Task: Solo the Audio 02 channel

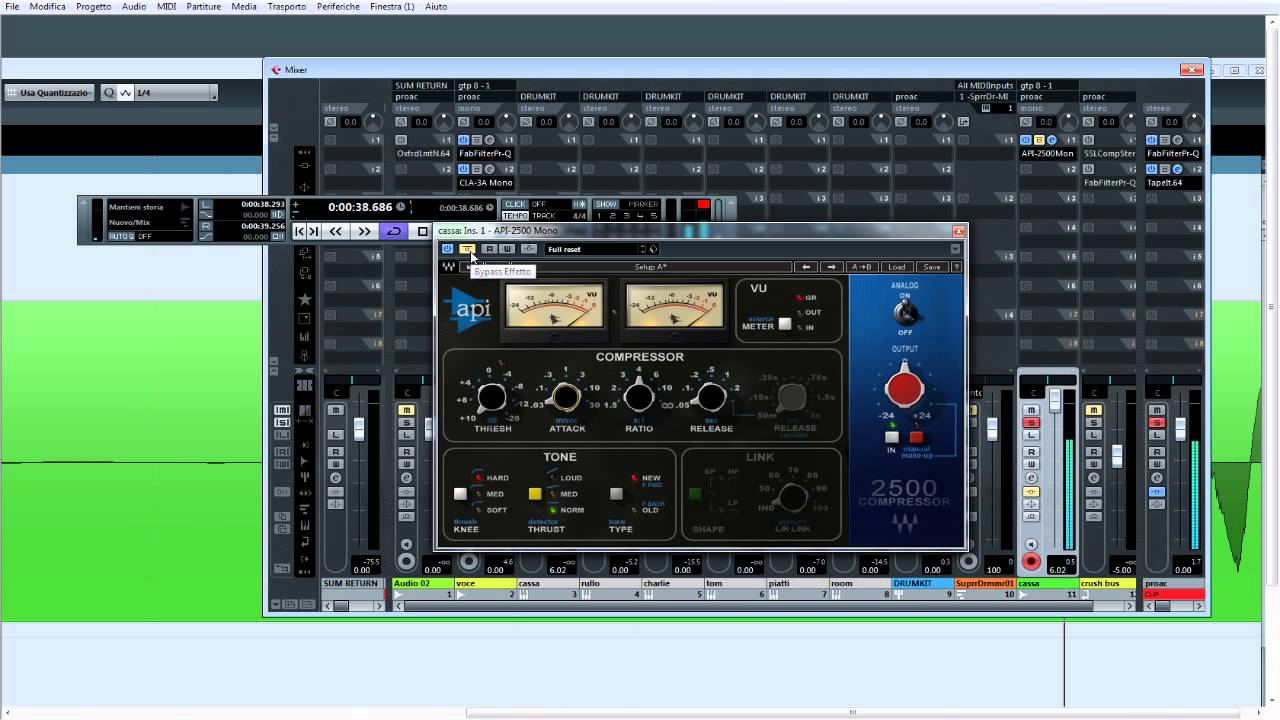Action: [406, 423]
